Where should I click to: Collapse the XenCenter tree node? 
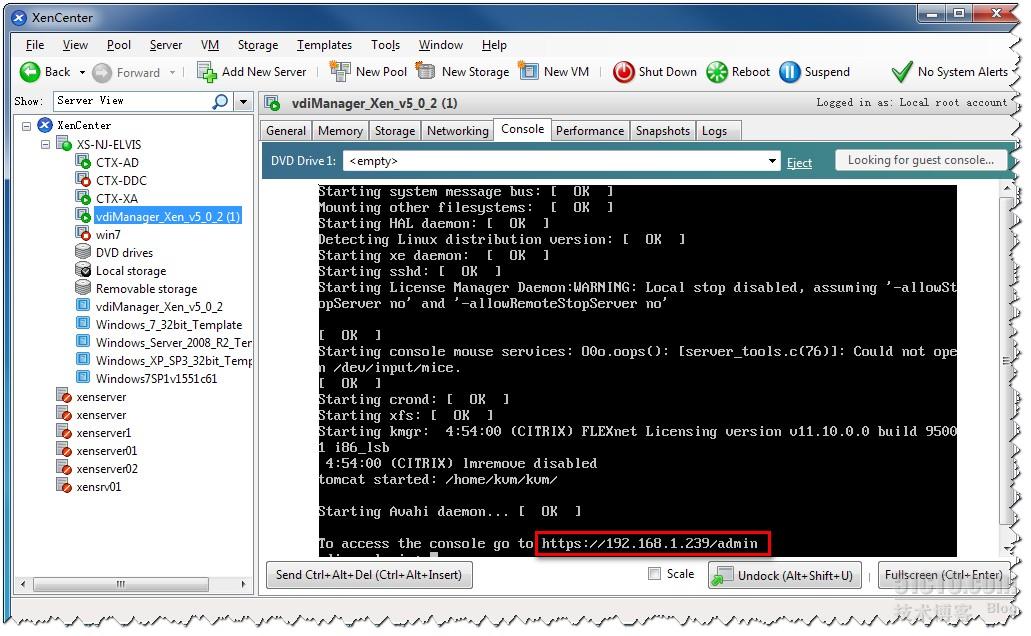26,126
